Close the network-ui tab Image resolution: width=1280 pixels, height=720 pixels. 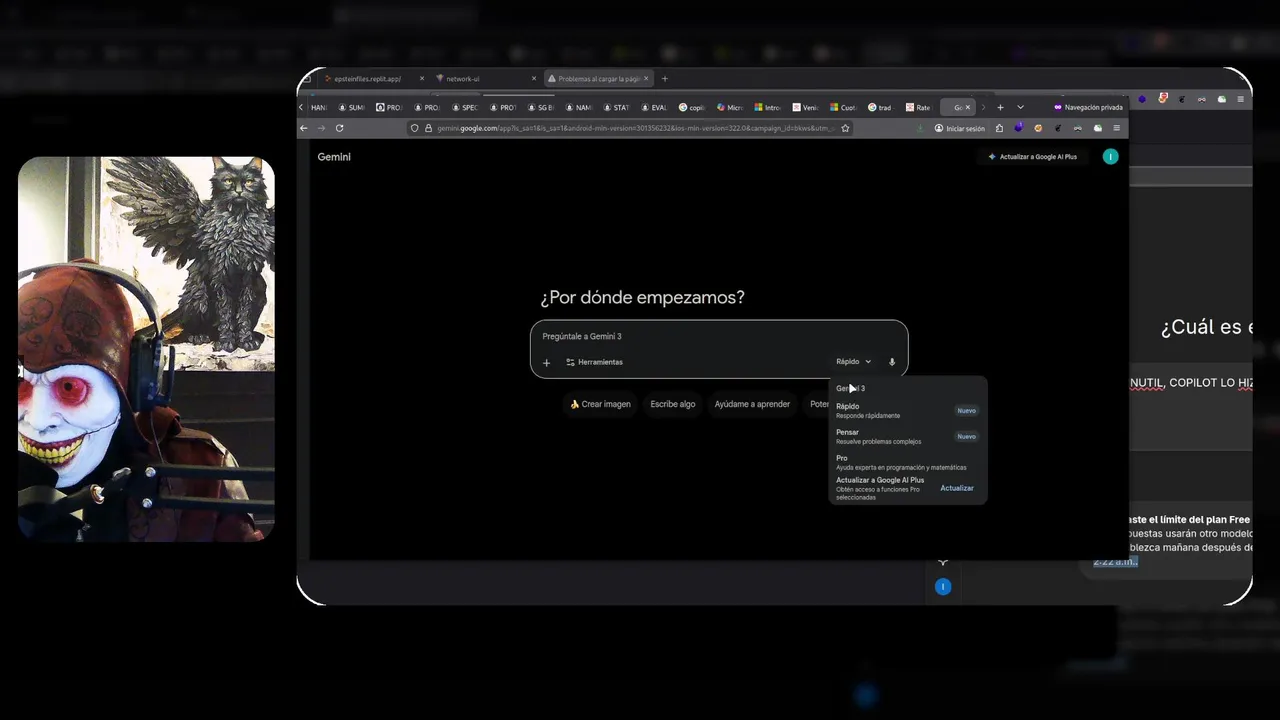[534, 79]
